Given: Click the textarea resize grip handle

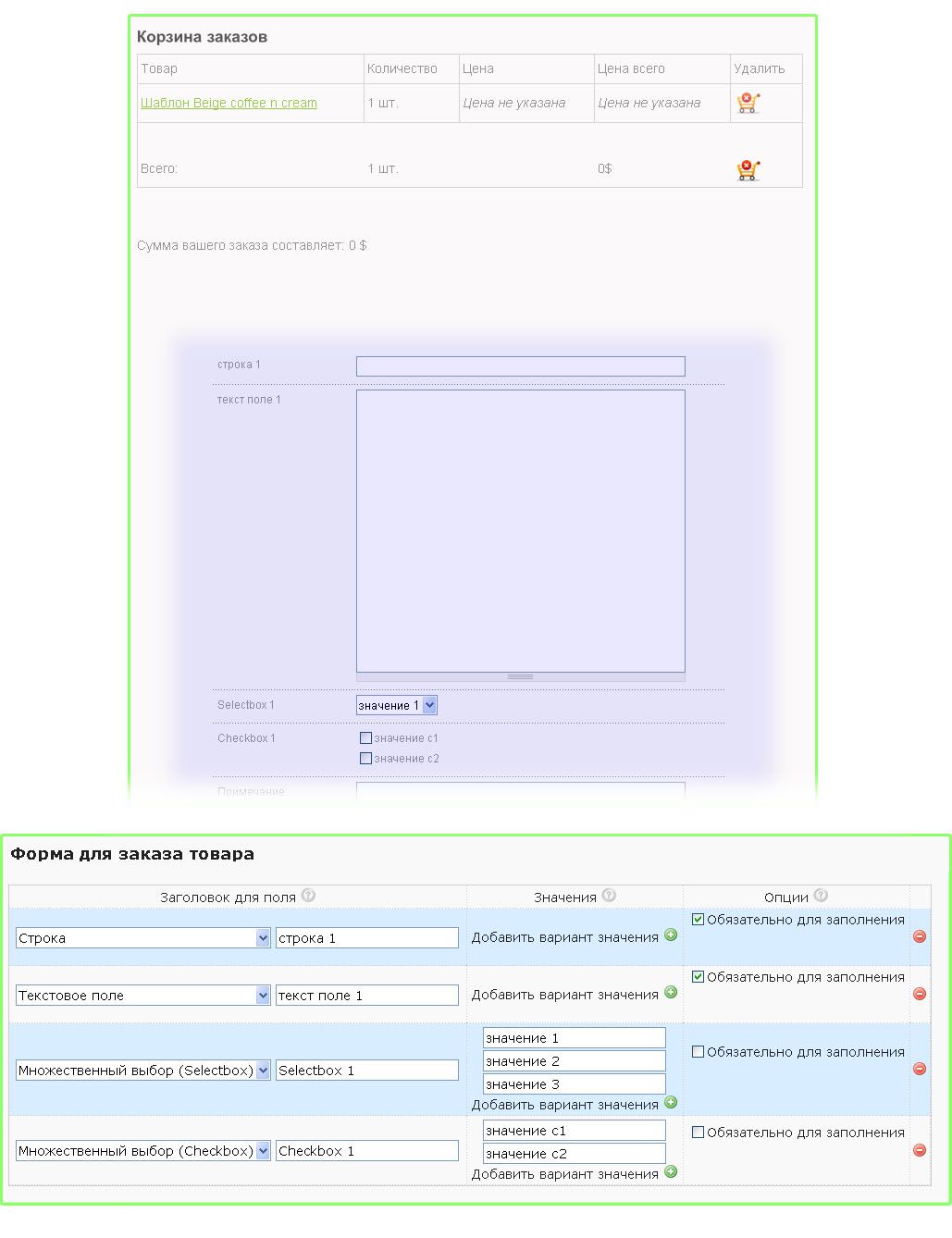Looking at the screenshot, I should coord(520,676).
